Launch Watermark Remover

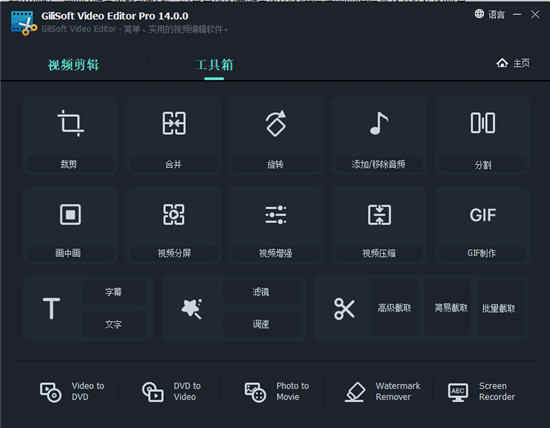tap(382, 392)
